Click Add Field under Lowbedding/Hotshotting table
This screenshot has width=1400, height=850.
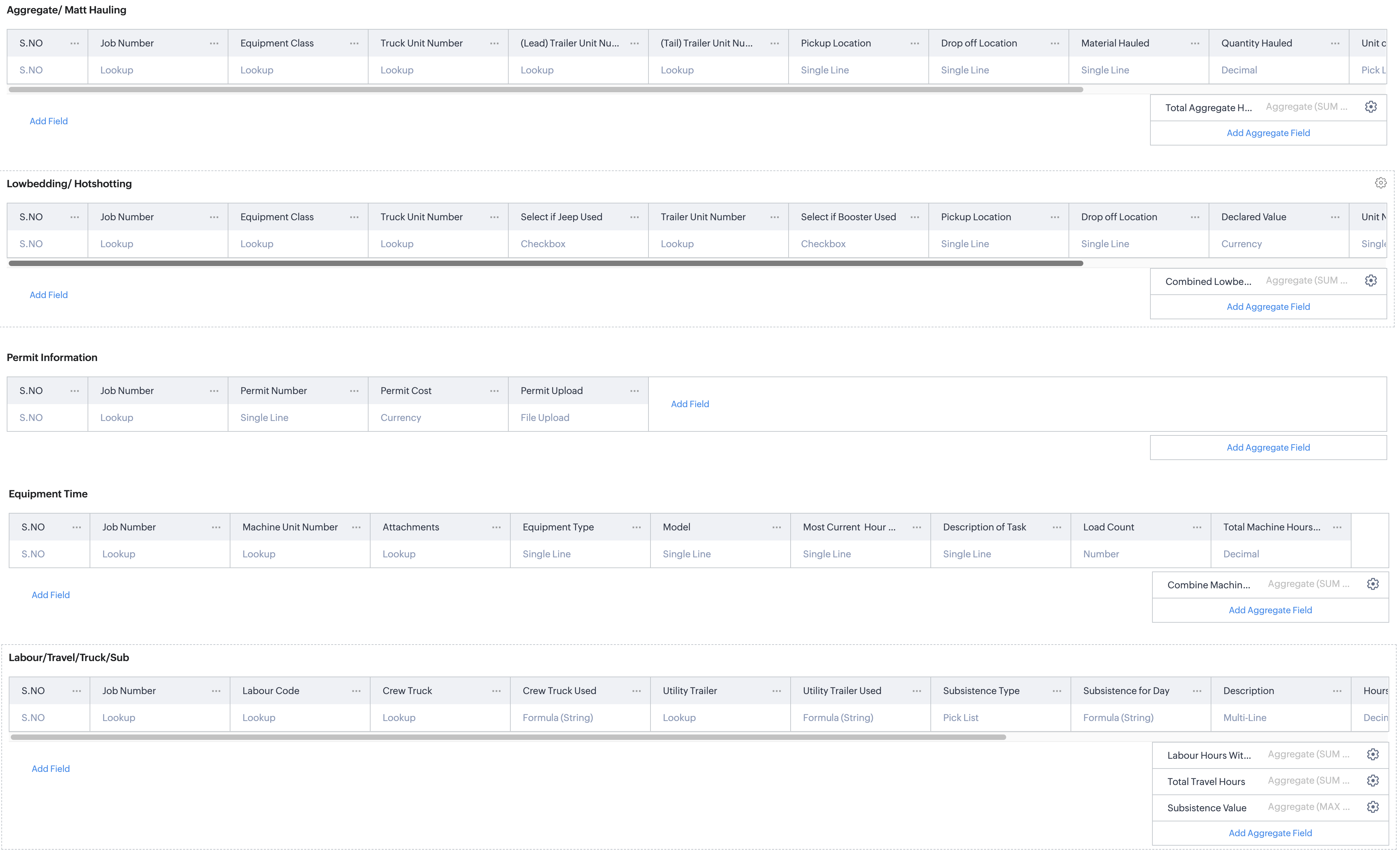[x=49, y=295]
